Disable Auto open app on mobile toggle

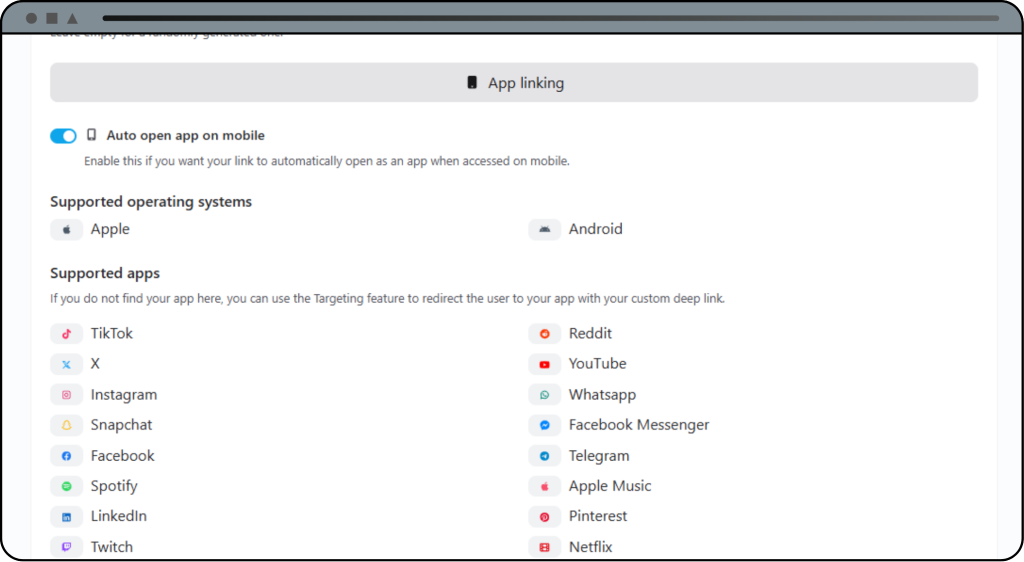click(x=63, y=136)
